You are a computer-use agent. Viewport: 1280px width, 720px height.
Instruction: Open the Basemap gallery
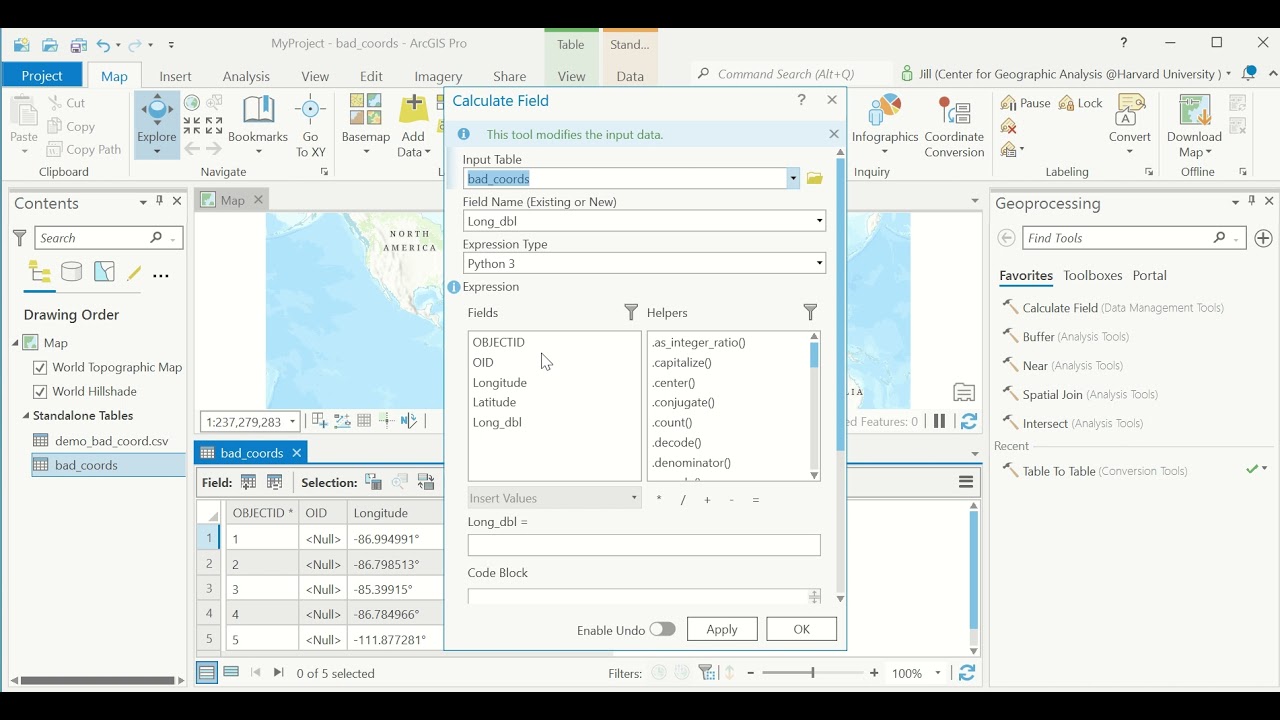pos(365,125)
